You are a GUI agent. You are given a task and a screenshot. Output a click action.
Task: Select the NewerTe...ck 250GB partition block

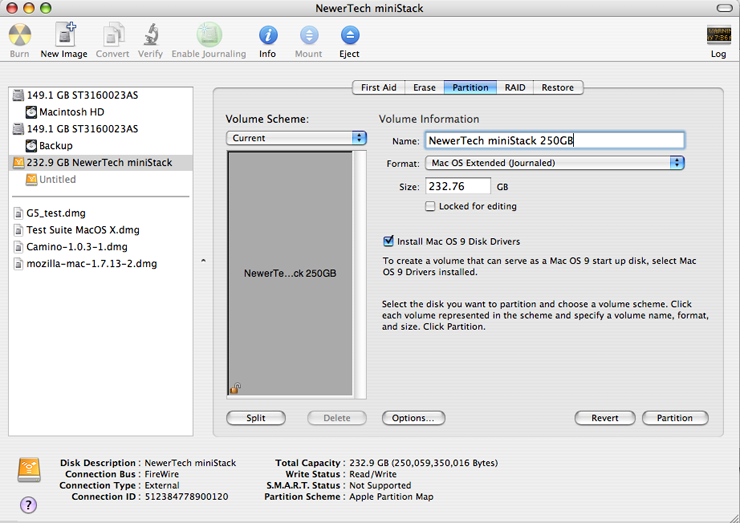tap(290, 273)
